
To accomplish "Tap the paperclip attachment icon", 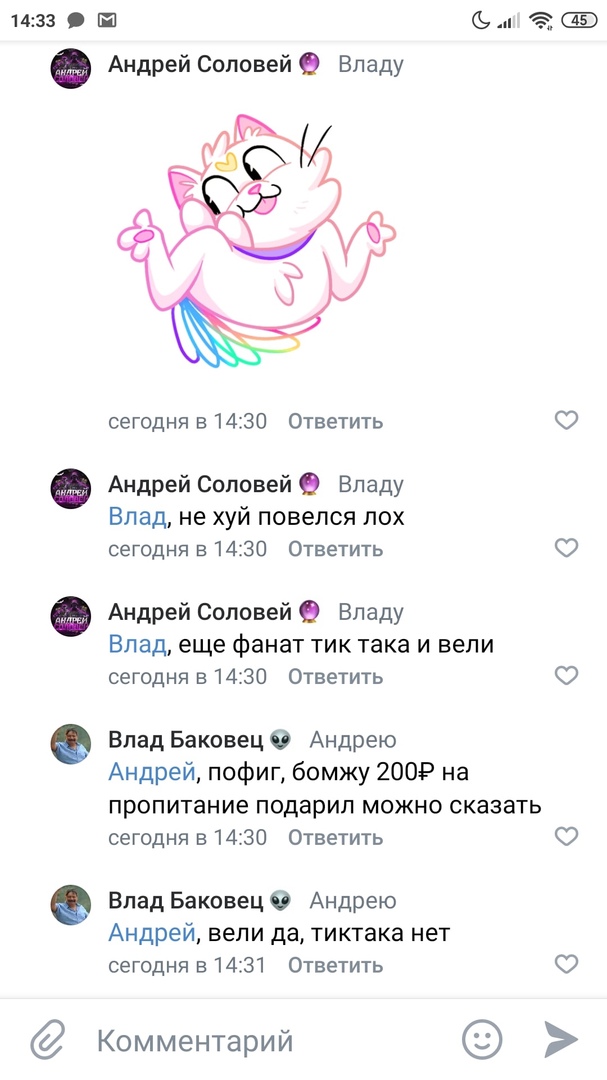I will tap(48, 1039).
